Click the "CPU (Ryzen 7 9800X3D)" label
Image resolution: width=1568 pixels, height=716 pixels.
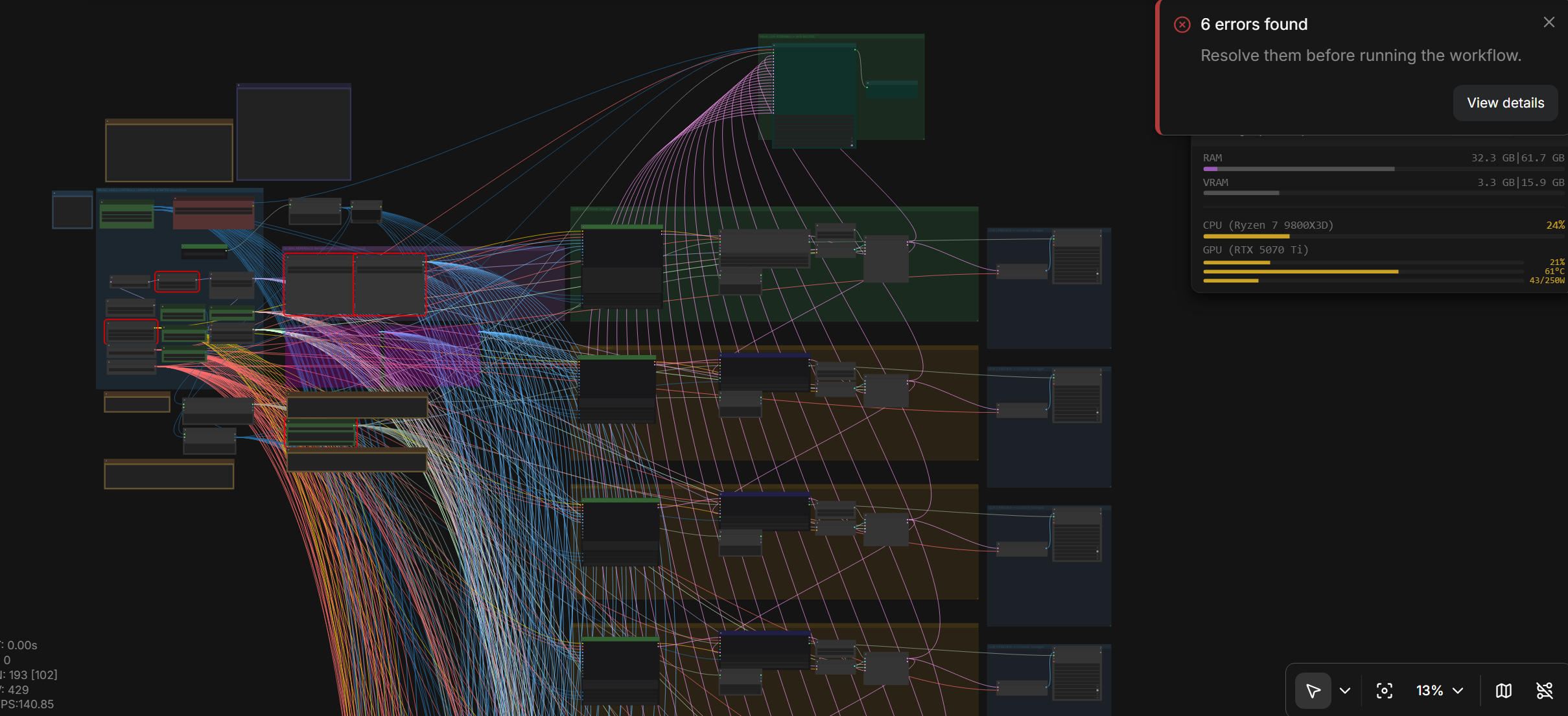[x=1268, y=225]
